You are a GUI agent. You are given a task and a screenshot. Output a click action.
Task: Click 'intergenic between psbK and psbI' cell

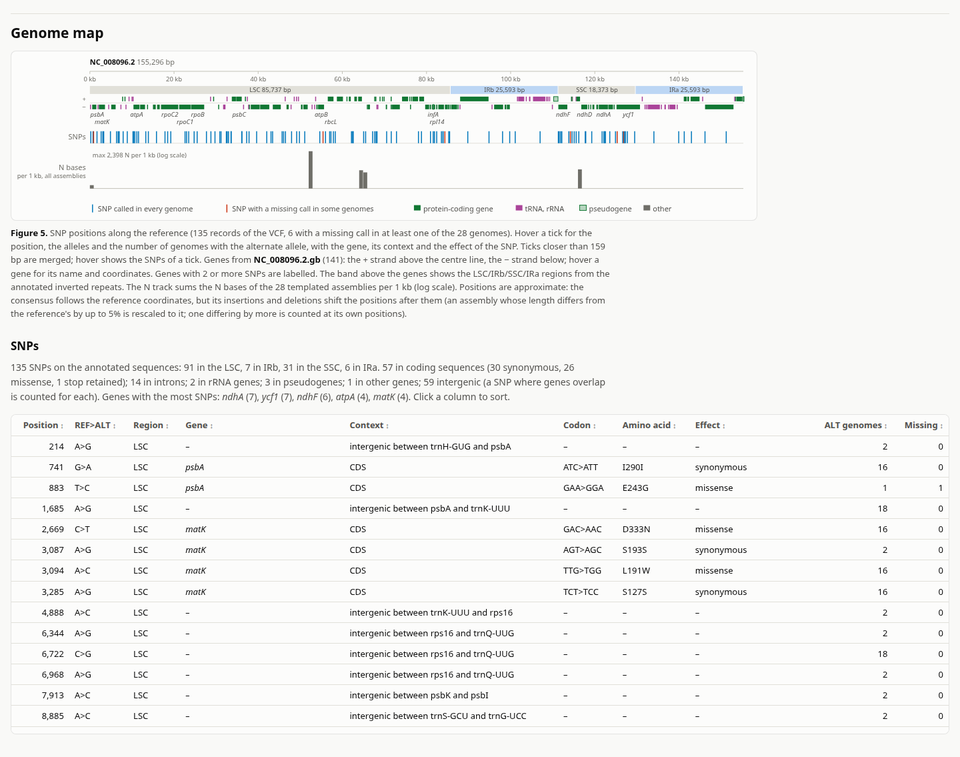pyautogui.click(x=419, y=695)
